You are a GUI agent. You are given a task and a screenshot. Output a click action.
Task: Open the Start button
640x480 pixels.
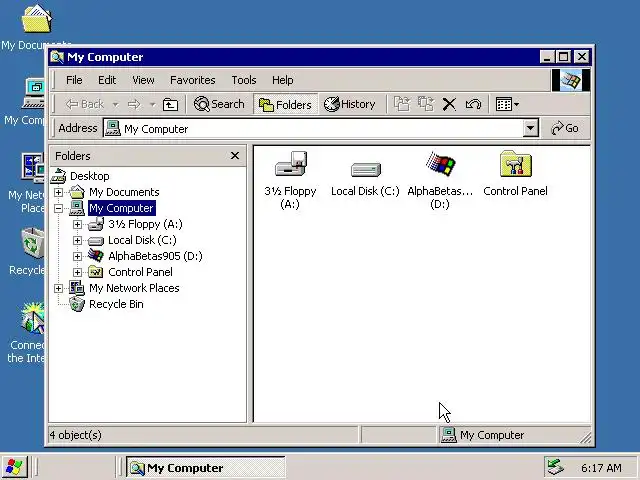click(x=14, y=467)
